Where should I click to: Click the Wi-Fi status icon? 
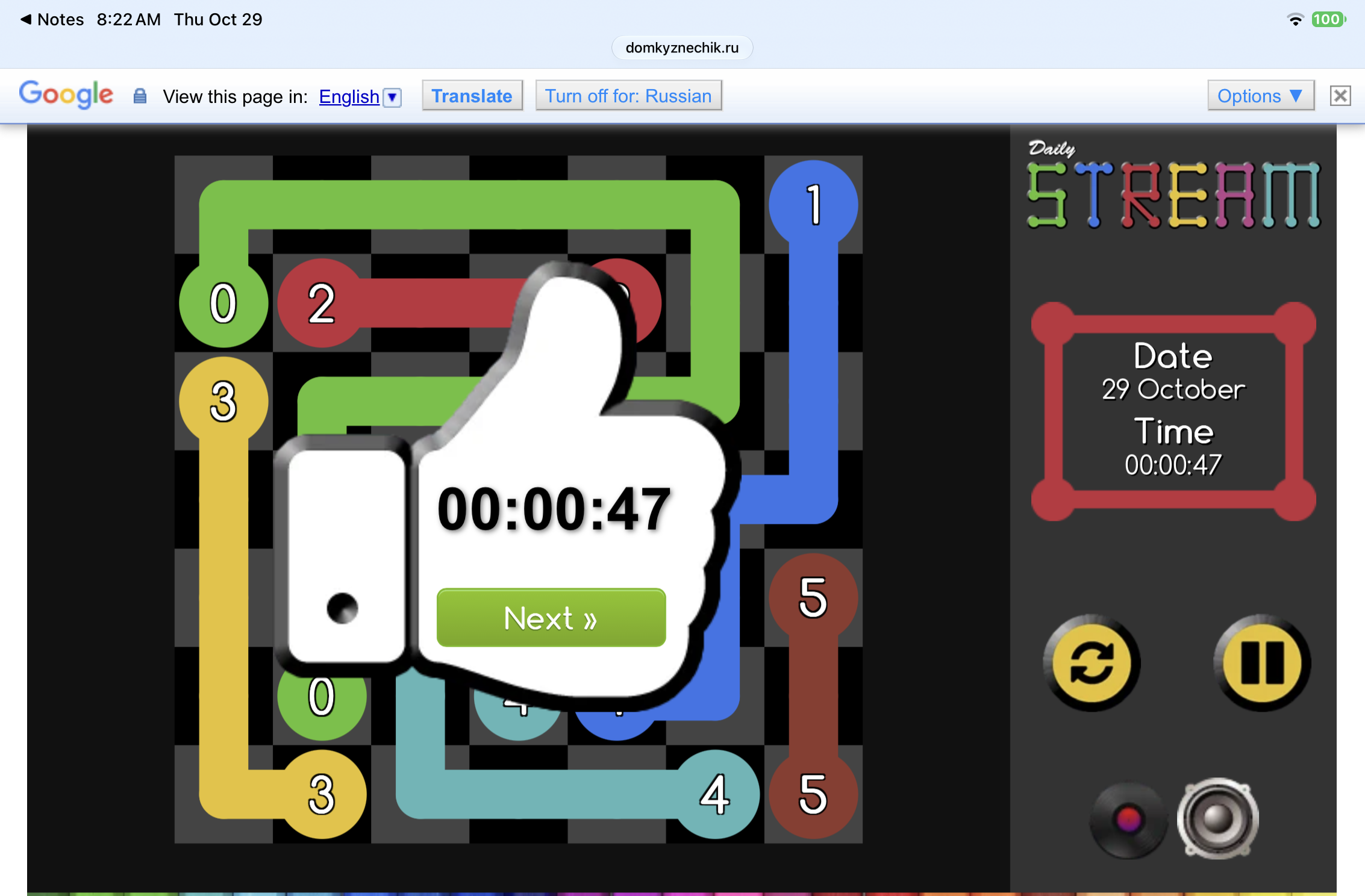(x=1295, y=19)
